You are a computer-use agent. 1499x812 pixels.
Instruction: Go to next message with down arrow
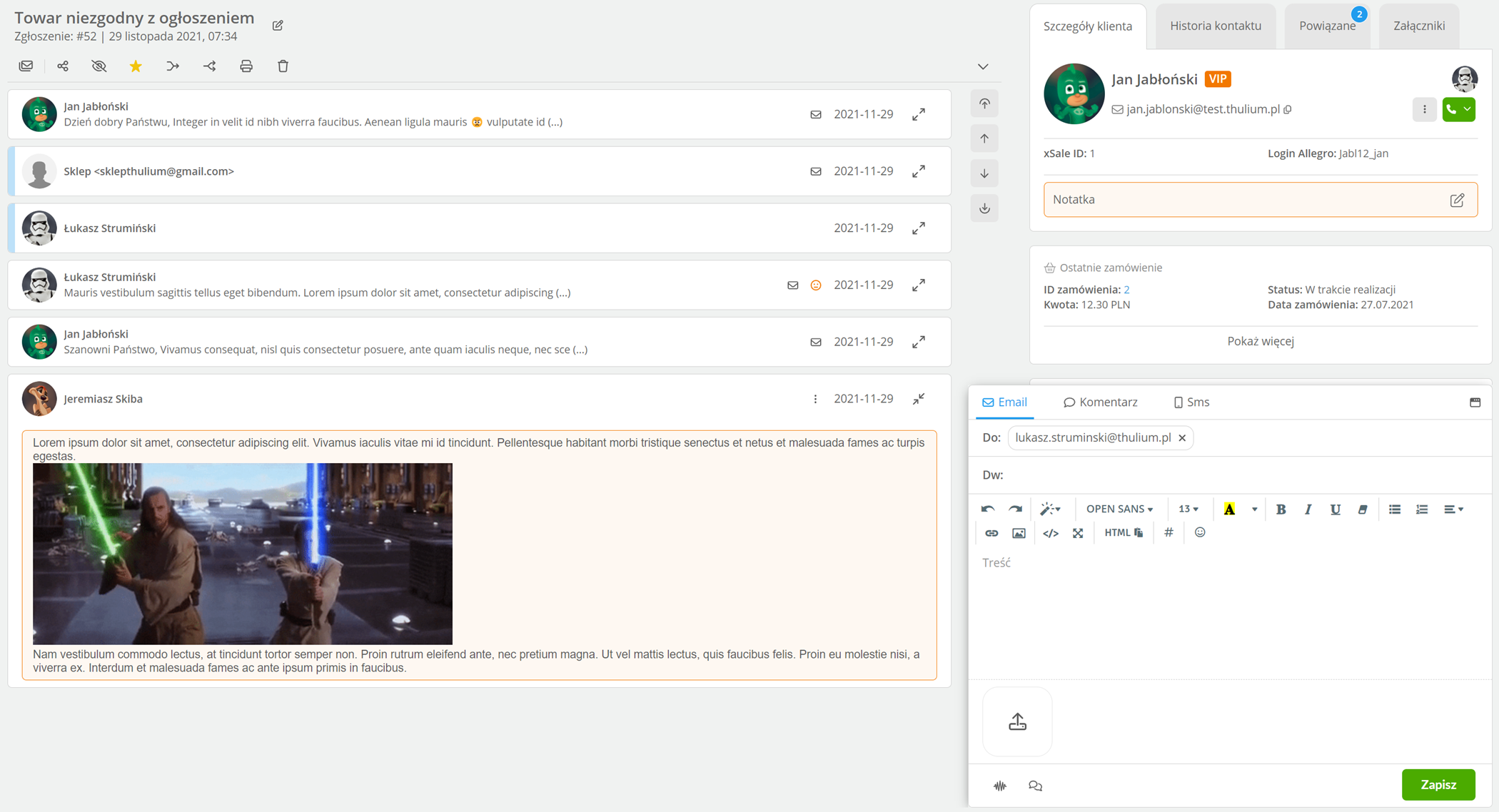point(984,173)
